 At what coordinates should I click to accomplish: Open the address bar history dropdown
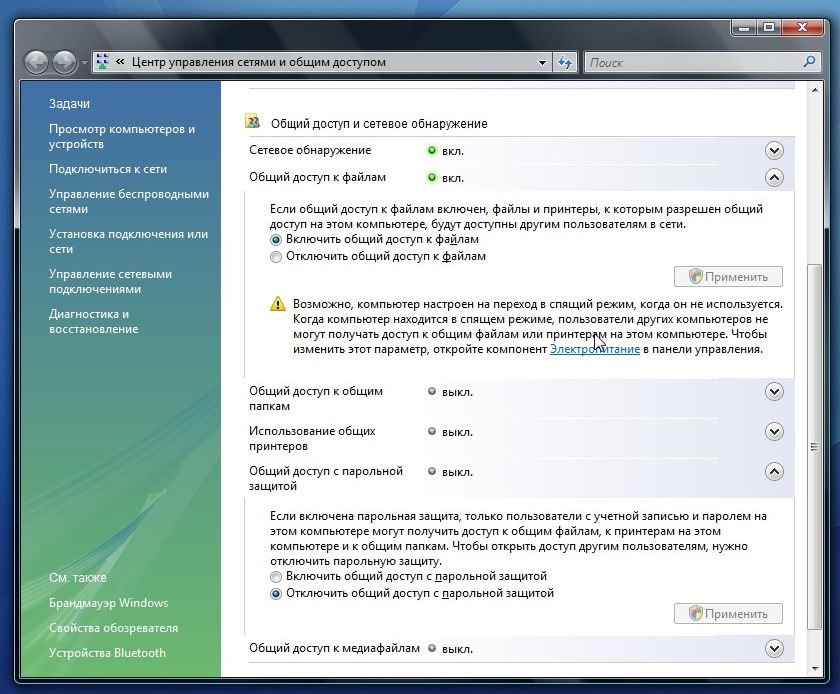pos(543,62)
